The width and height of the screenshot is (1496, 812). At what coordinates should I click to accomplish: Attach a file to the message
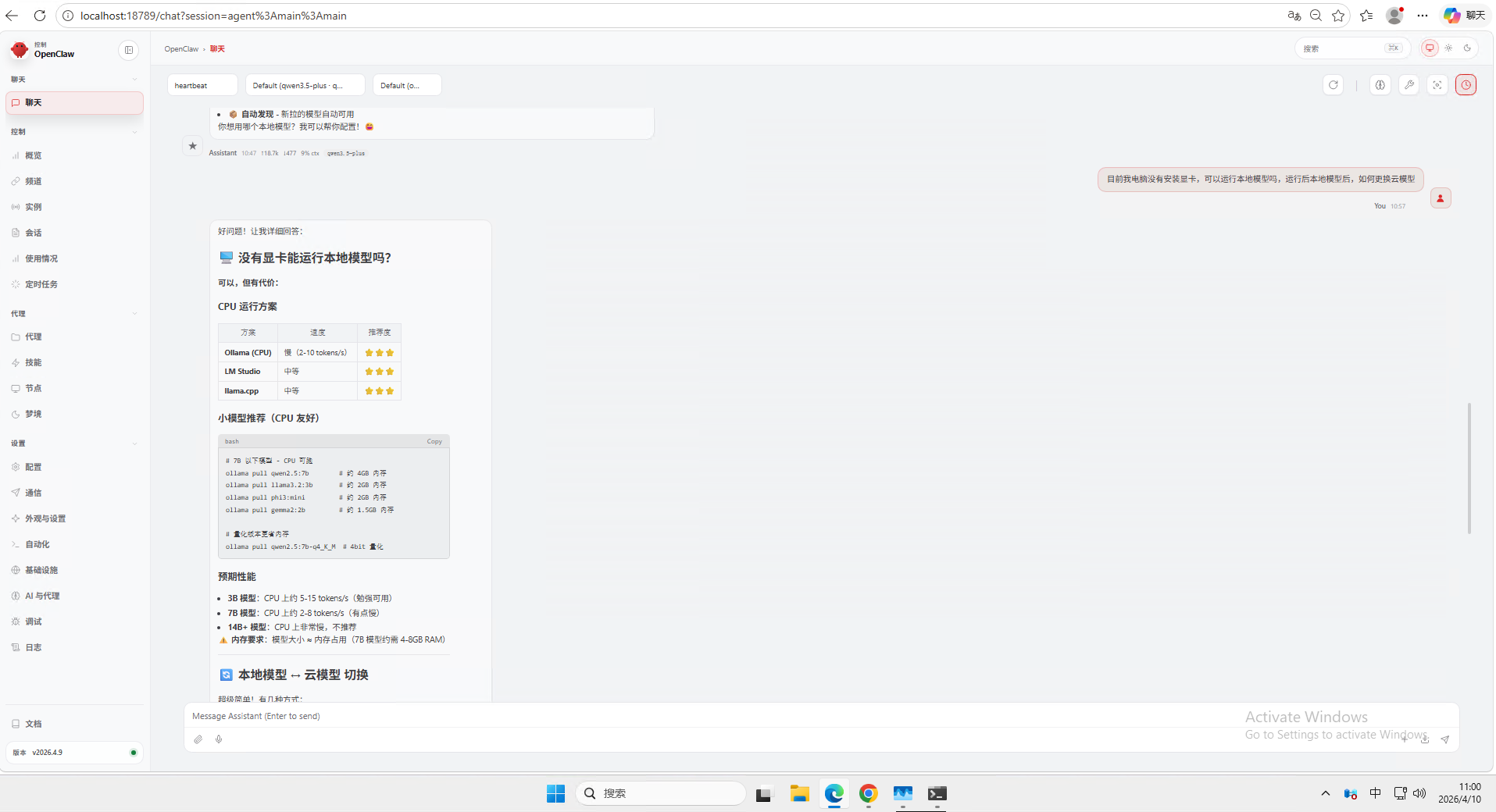[x=198, y=739]
